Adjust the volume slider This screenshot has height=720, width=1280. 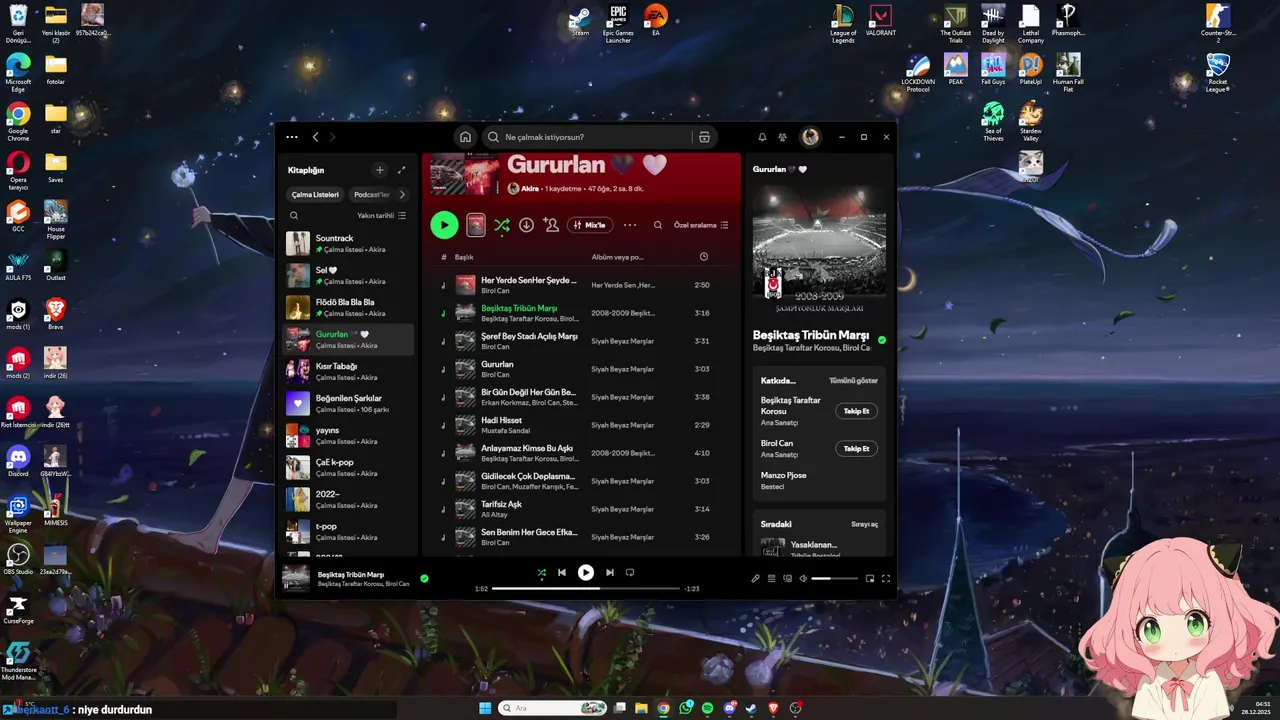click(x=834, y=578)
